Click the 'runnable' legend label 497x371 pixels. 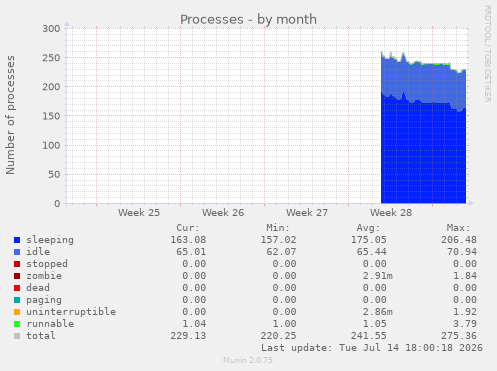pyautogui.click(x=50, y=324)
